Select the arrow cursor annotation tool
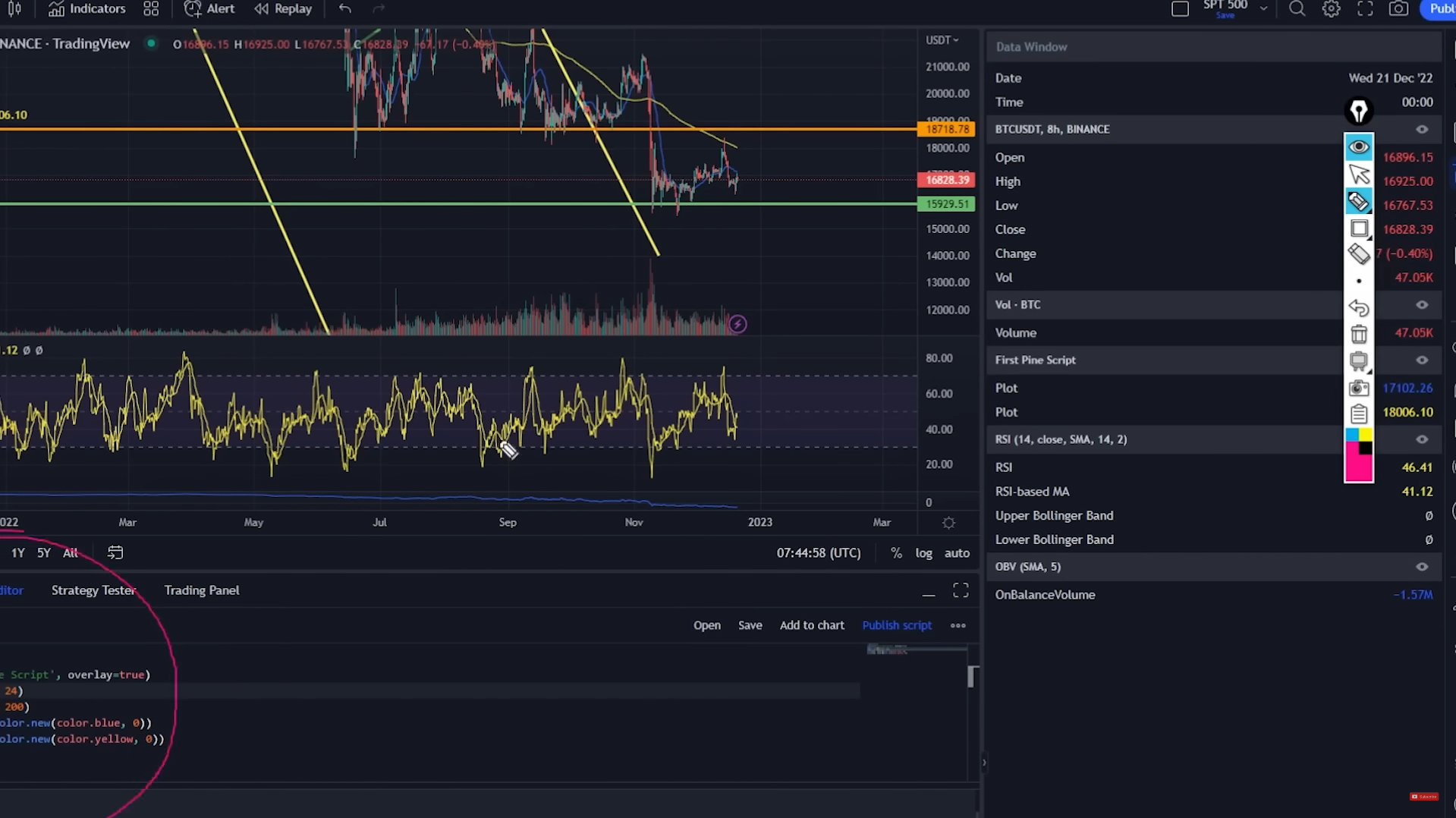Viewport: 1456px width, 818px height. (x=1359, y=175)
